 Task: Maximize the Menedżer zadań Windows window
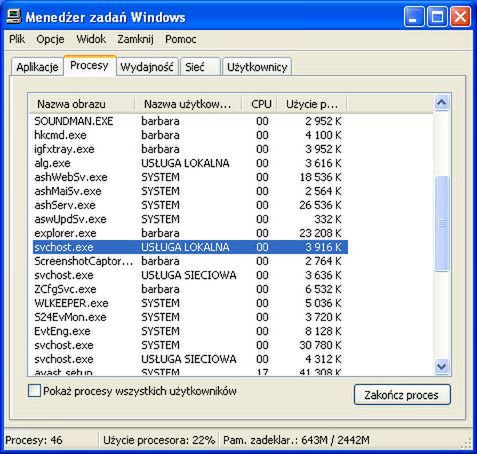(437, 16)
